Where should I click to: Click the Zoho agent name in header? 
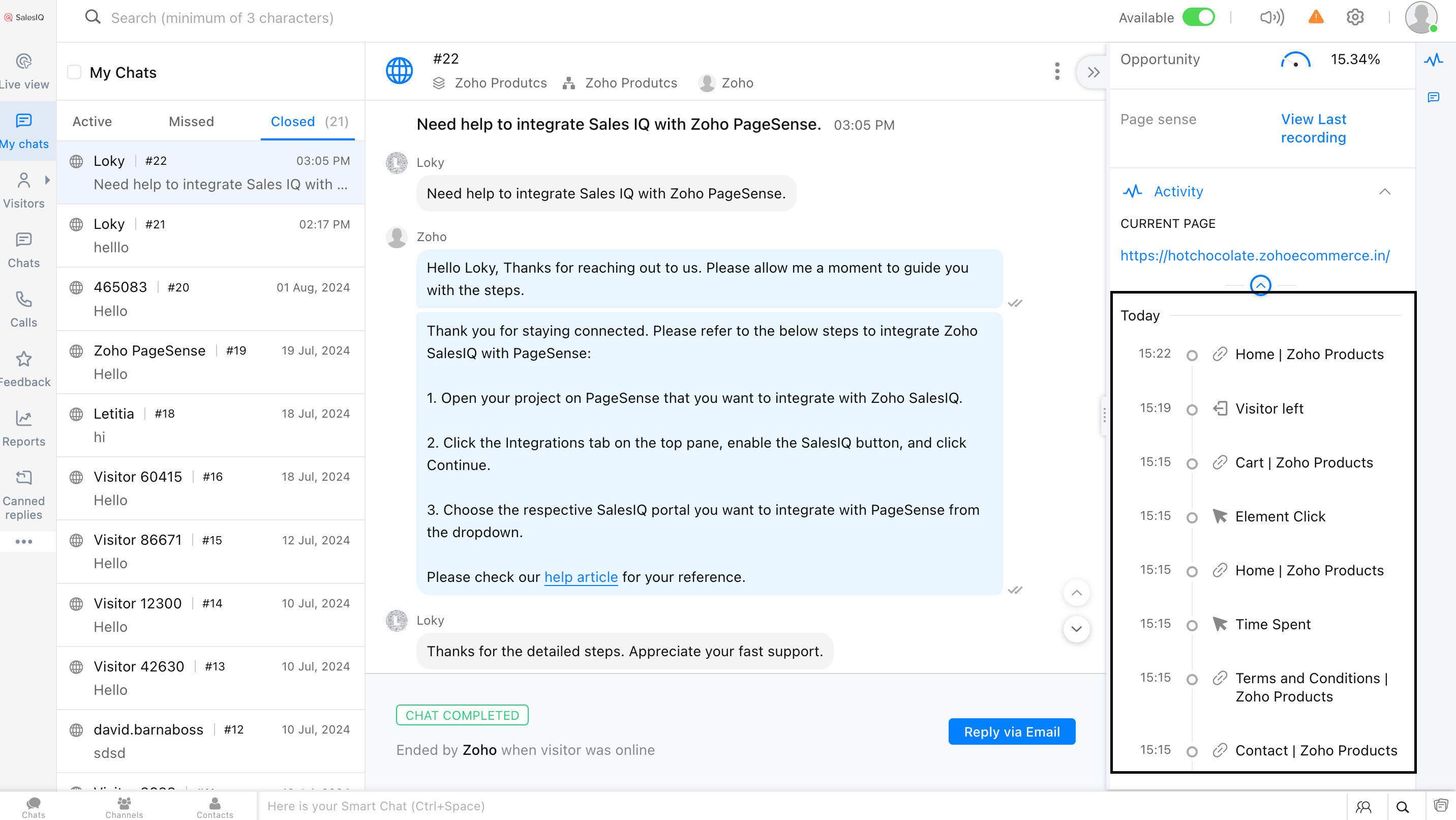pos(737,83)
